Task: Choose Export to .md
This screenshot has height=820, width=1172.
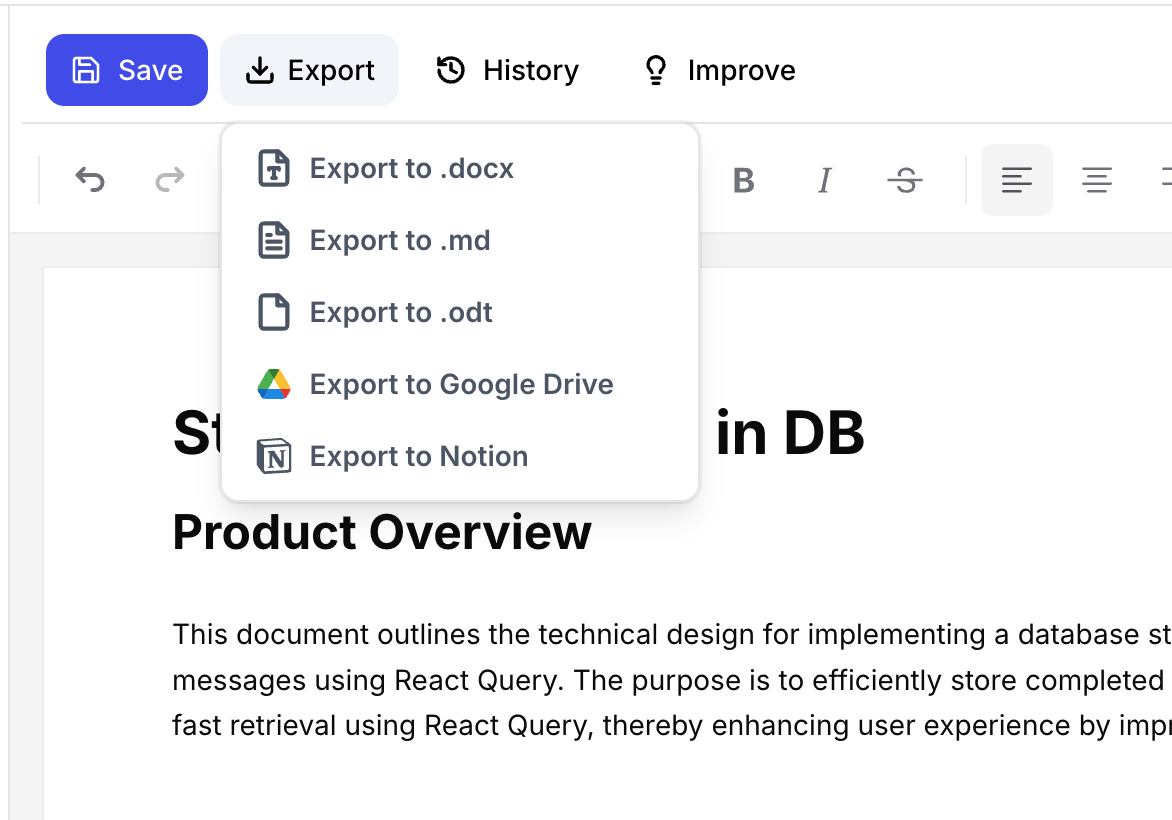Action: 460,240
